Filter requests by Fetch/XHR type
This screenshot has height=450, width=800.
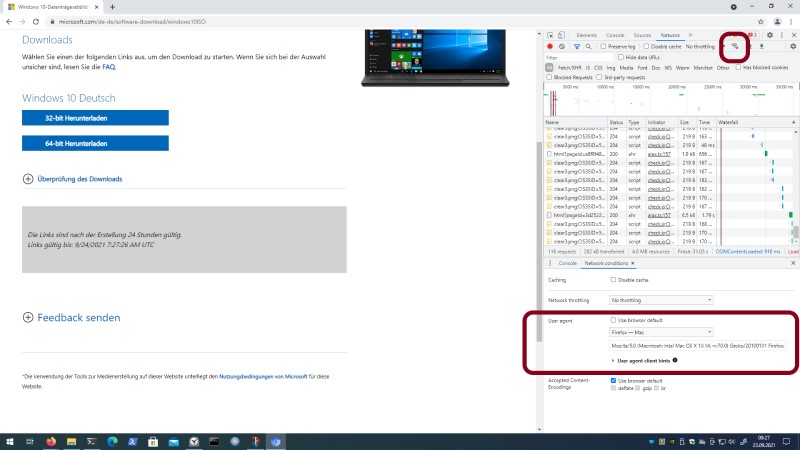pos(569,67)
